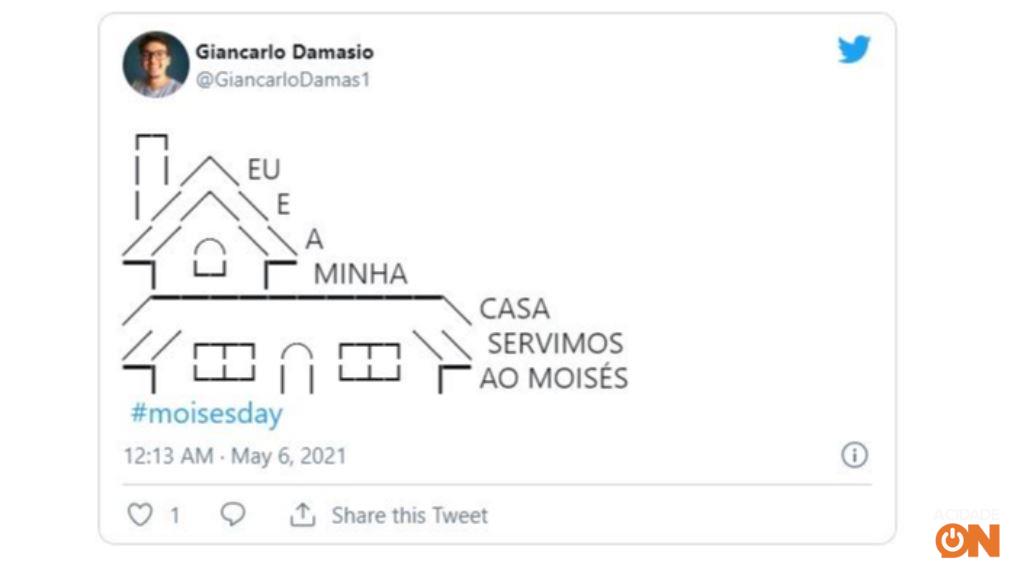1024x576 pixels.
Task: Click the phrase AO MOISÉS
Action: tap(553, 378)
